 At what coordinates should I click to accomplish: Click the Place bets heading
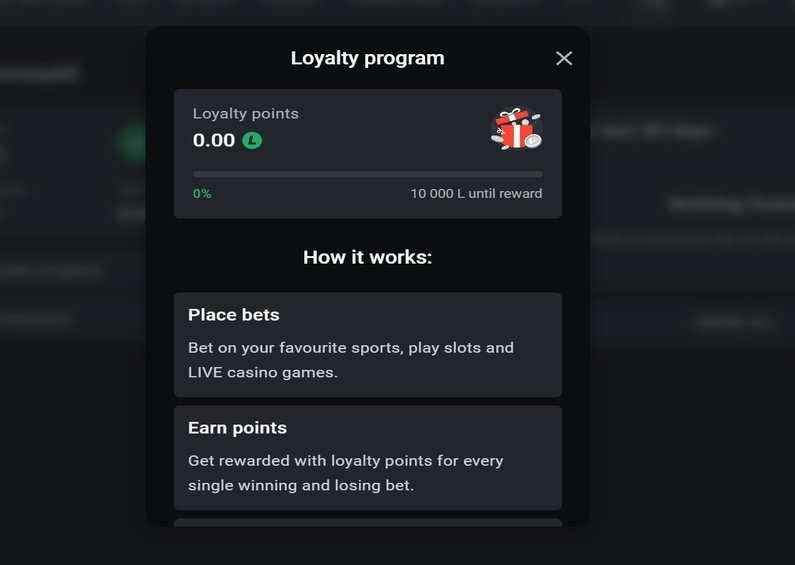[x=234, y=314]
